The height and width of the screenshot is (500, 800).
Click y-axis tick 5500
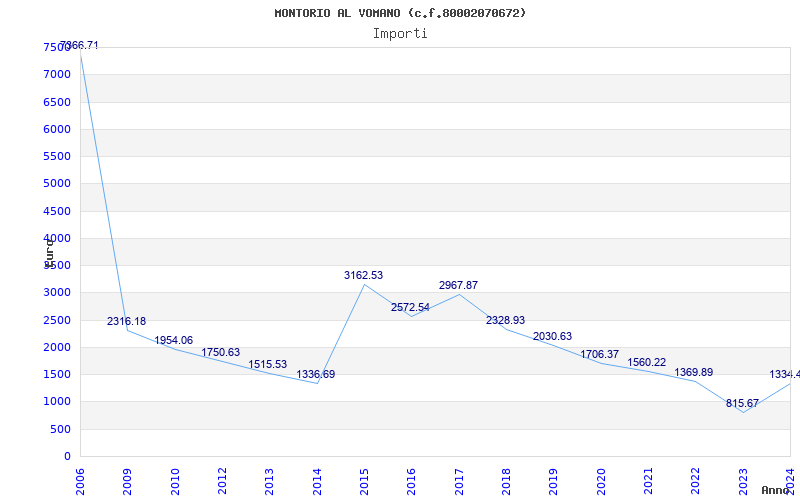click(57, 156)
